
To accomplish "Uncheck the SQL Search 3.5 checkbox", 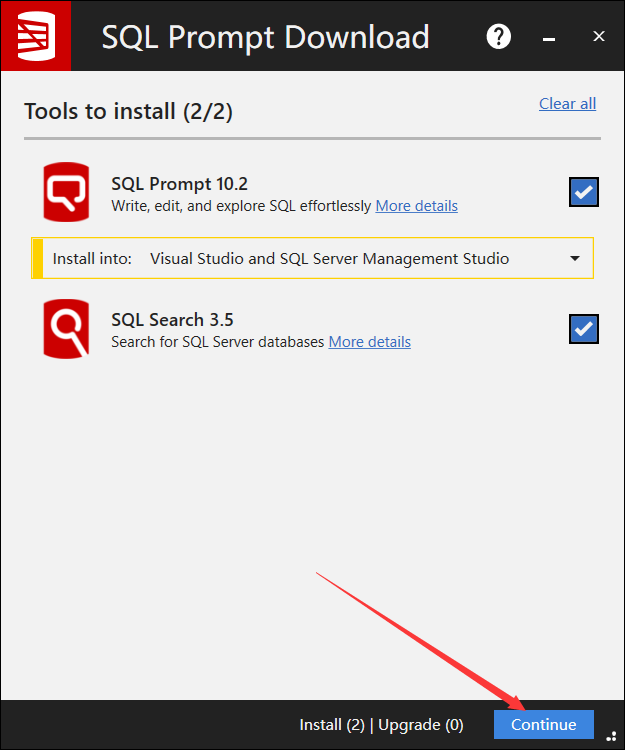I will point(583,329).
